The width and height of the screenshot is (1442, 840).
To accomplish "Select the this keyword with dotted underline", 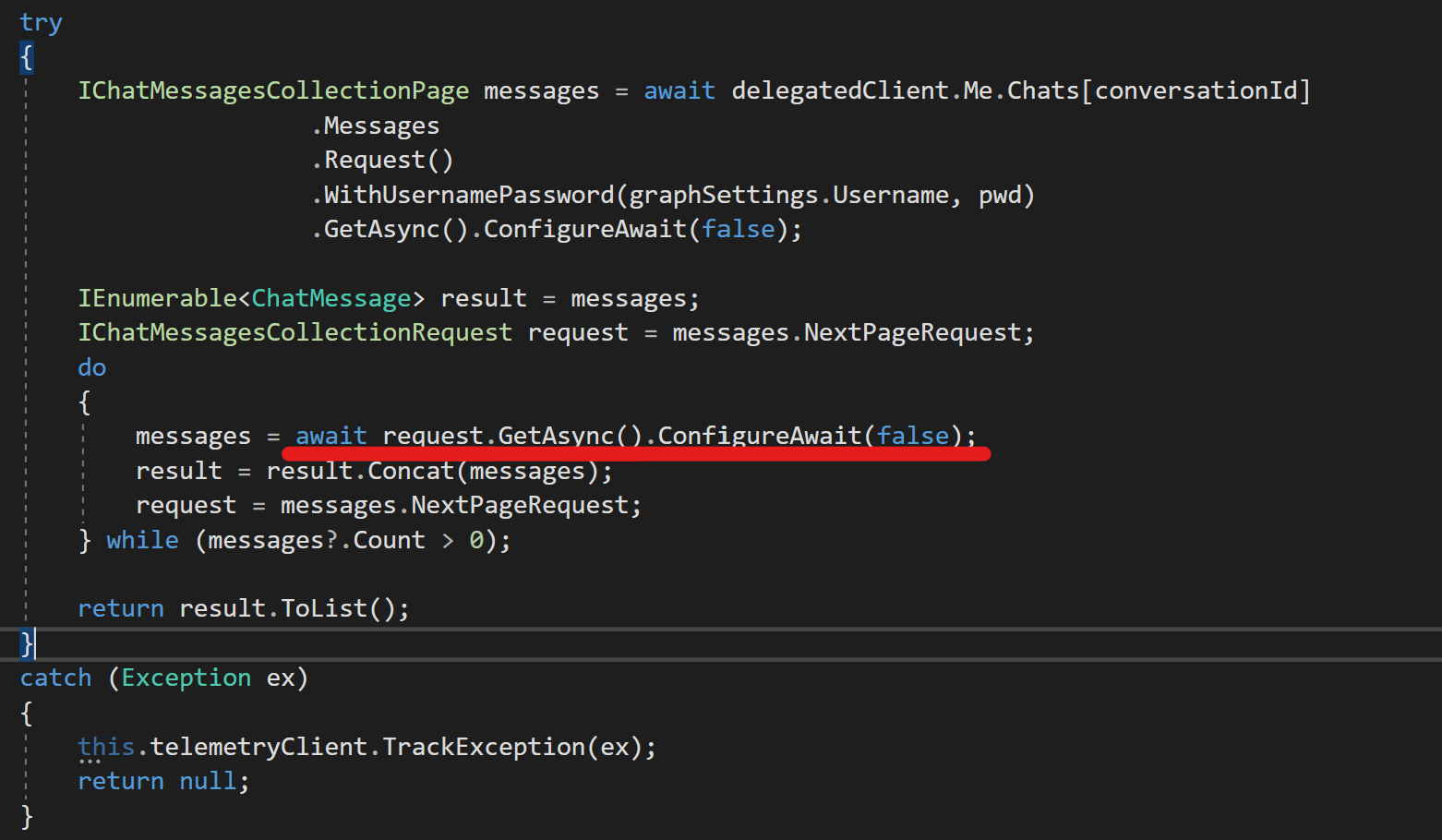I will (105, 746).
